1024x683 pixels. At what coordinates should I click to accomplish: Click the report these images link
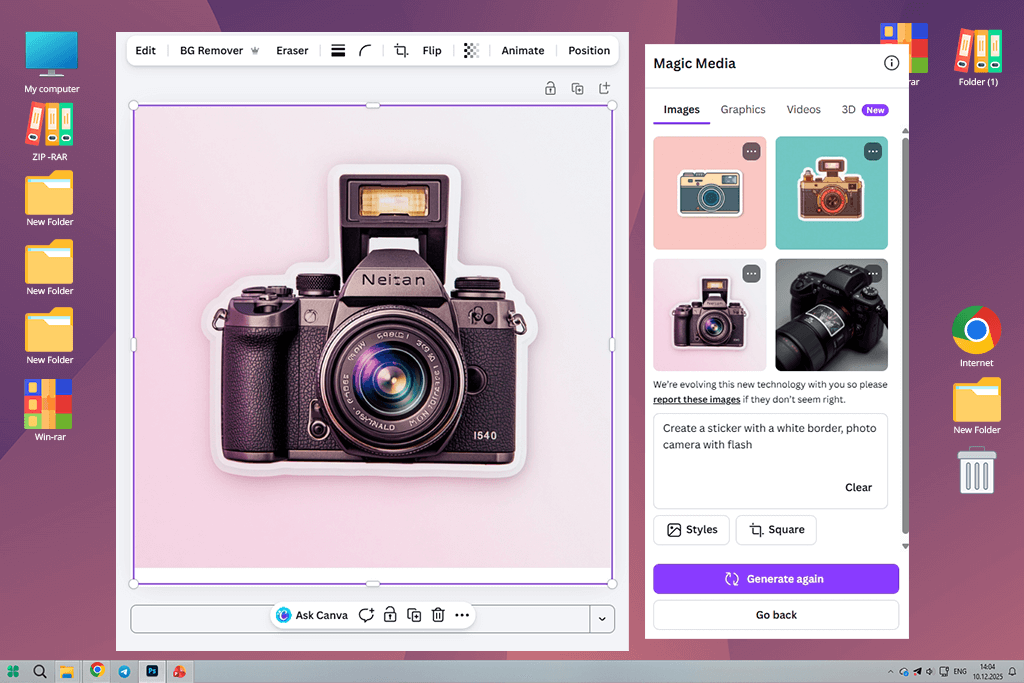click(696, 400)
